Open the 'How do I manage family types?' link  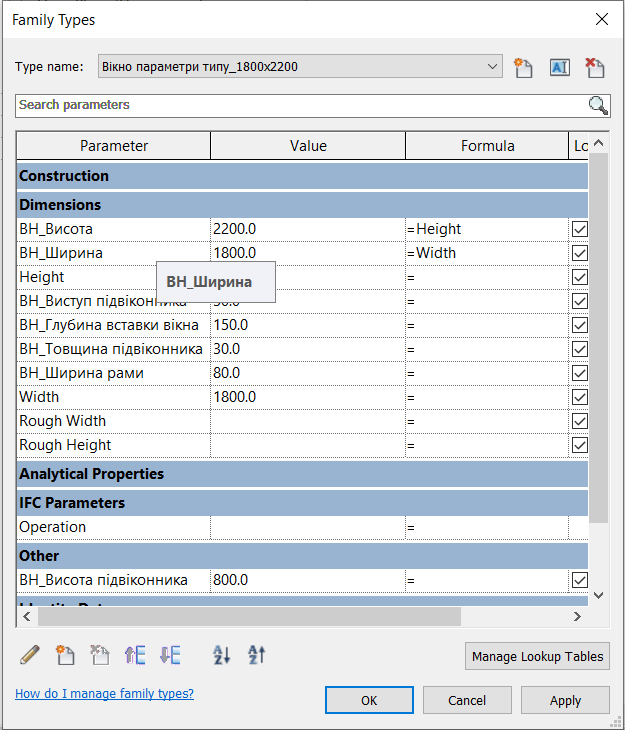click(104, 693)
